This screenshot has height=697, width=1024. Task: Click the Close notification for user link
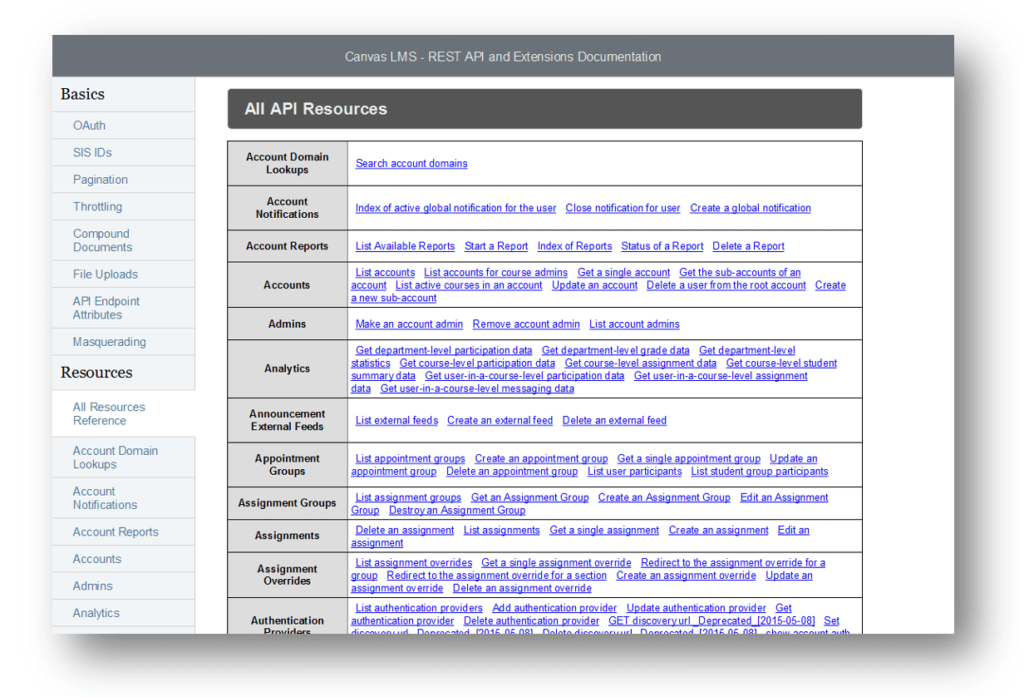point(622,208)
